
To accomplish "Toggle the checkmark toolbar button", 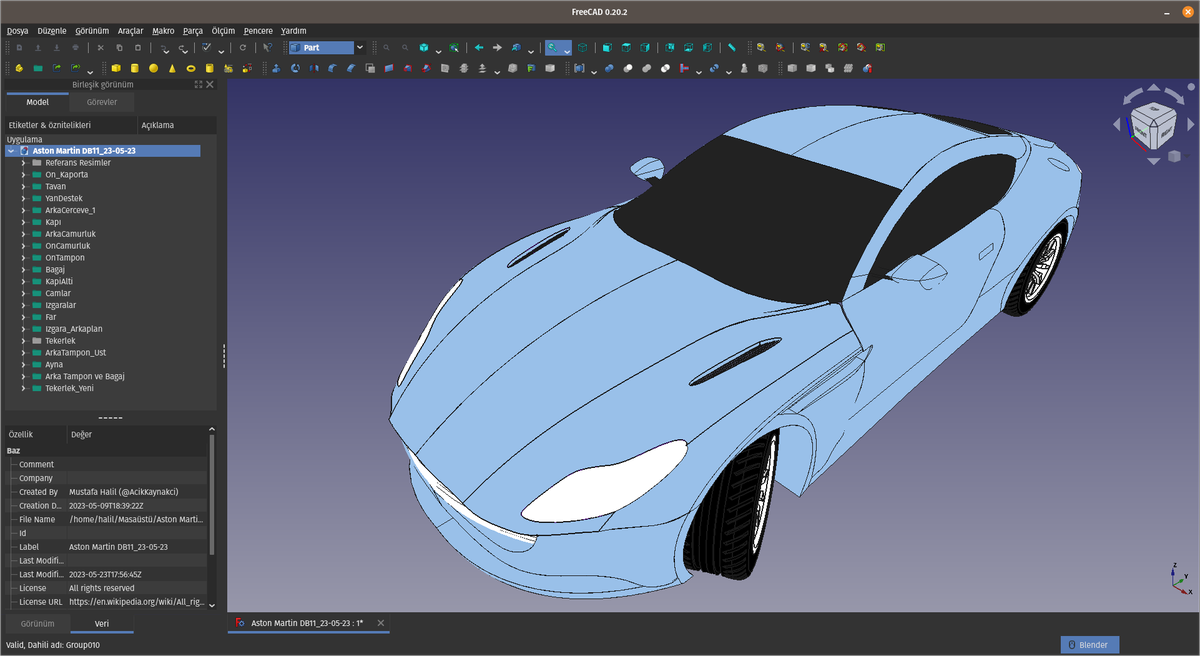I will point(205,47).
